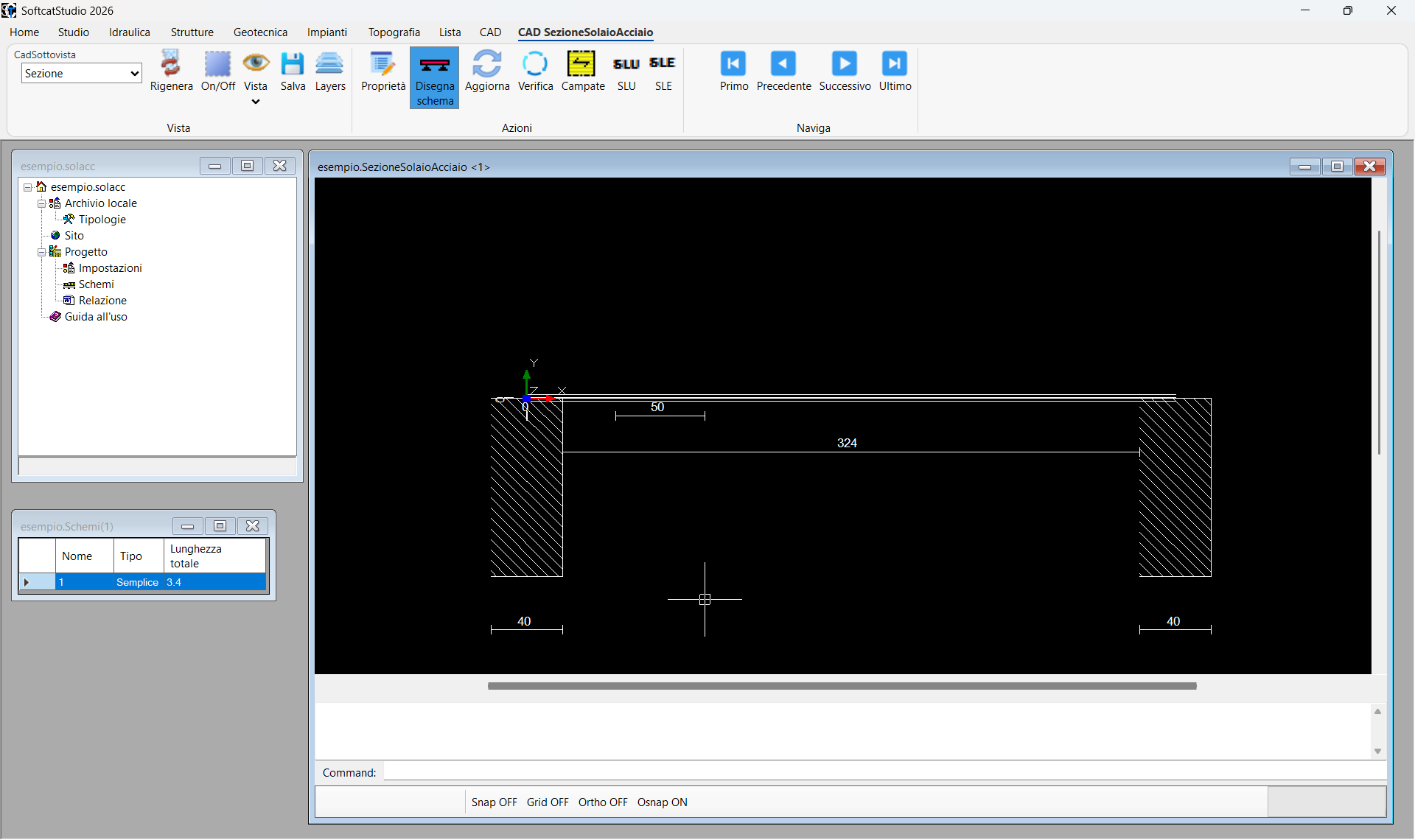Toggle Grid OFF in status bar
This screenshot has width=1415, height=840.
click(548, 802)
